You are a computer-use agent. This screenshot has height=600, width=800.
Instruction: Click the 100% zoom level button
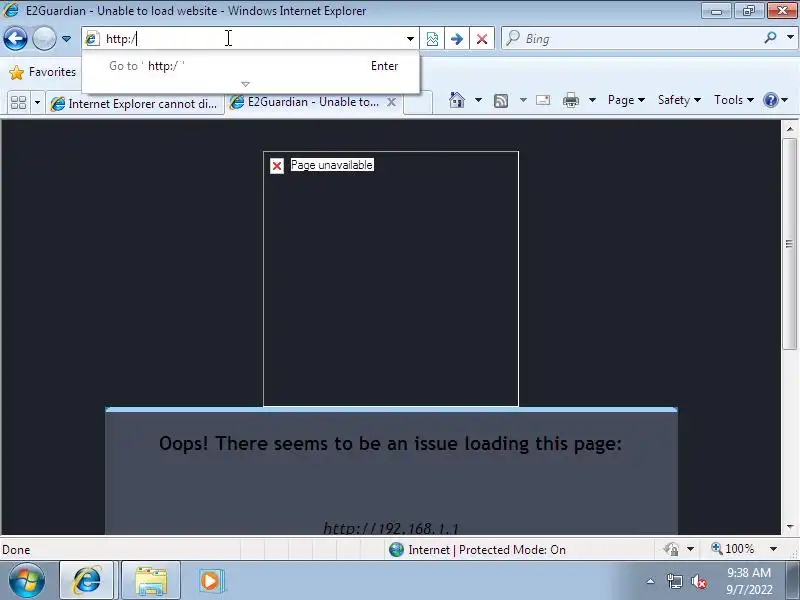pos(733,549)
